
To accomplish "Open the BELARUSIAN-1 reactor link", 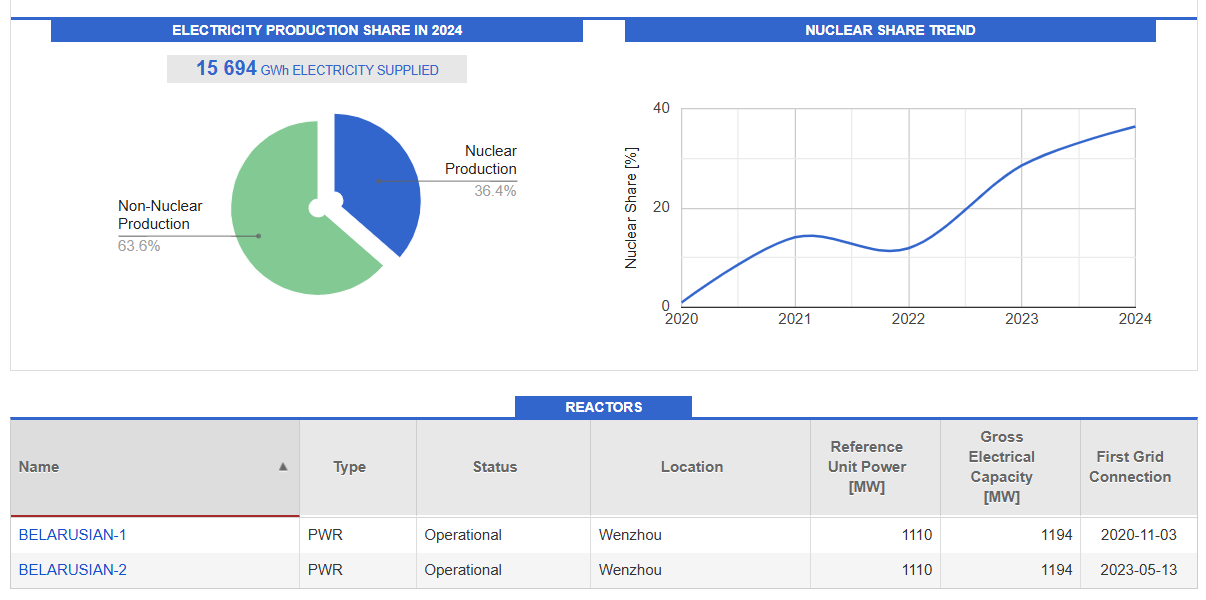I will point(72,535).
